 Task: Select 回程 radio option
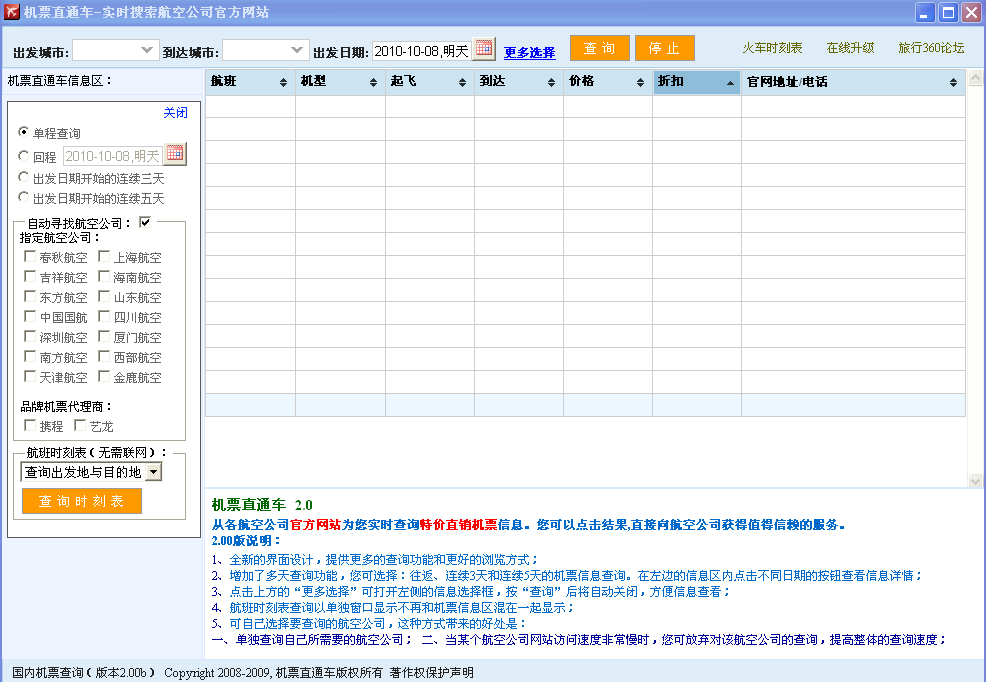[x=24, y=155]
